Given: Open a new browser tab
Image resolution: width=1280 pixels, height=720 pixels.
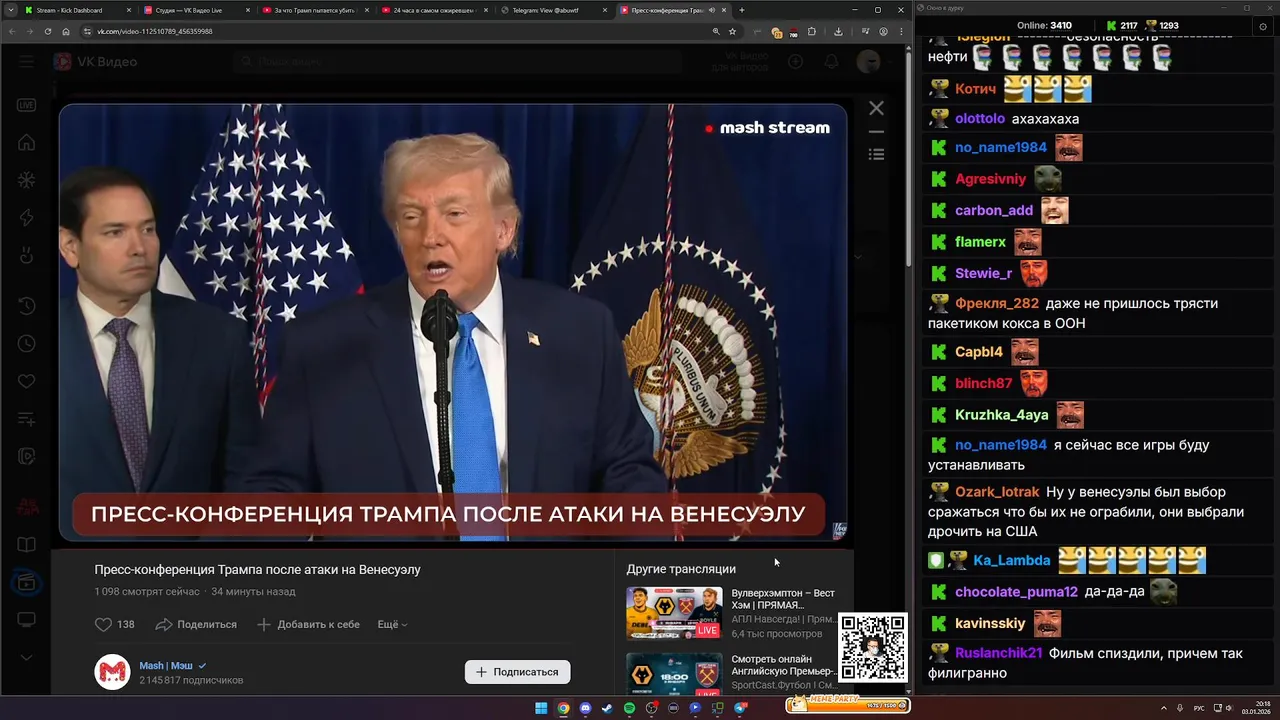Looking at the screenshot, I should (x=741, y=10).
